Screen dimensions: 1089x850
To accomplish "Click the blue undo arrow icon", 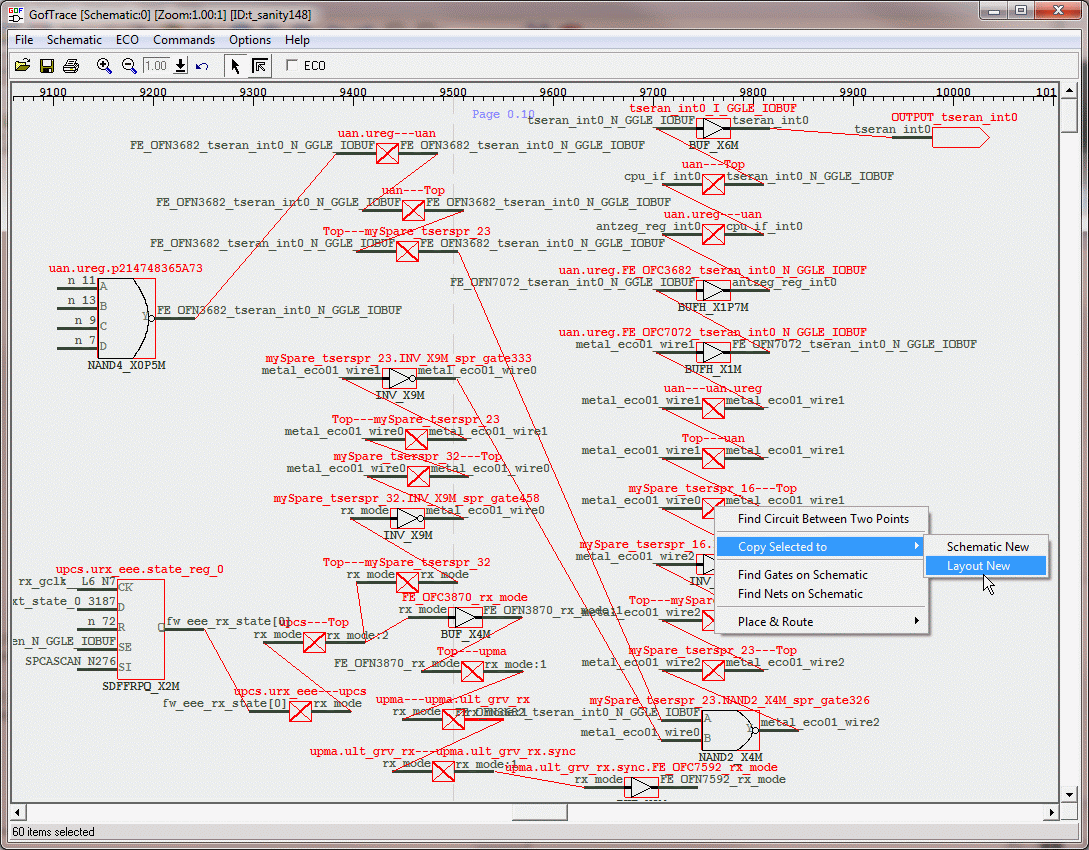I will [x=202, y=66].
